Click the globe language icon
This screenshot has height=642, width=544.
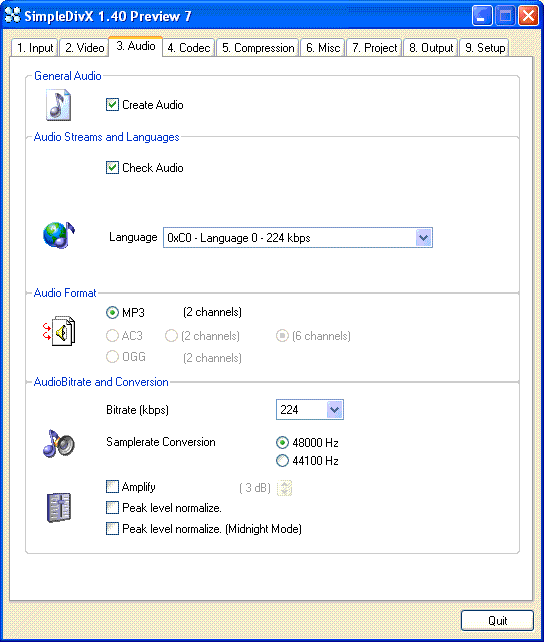pos(59,235)
